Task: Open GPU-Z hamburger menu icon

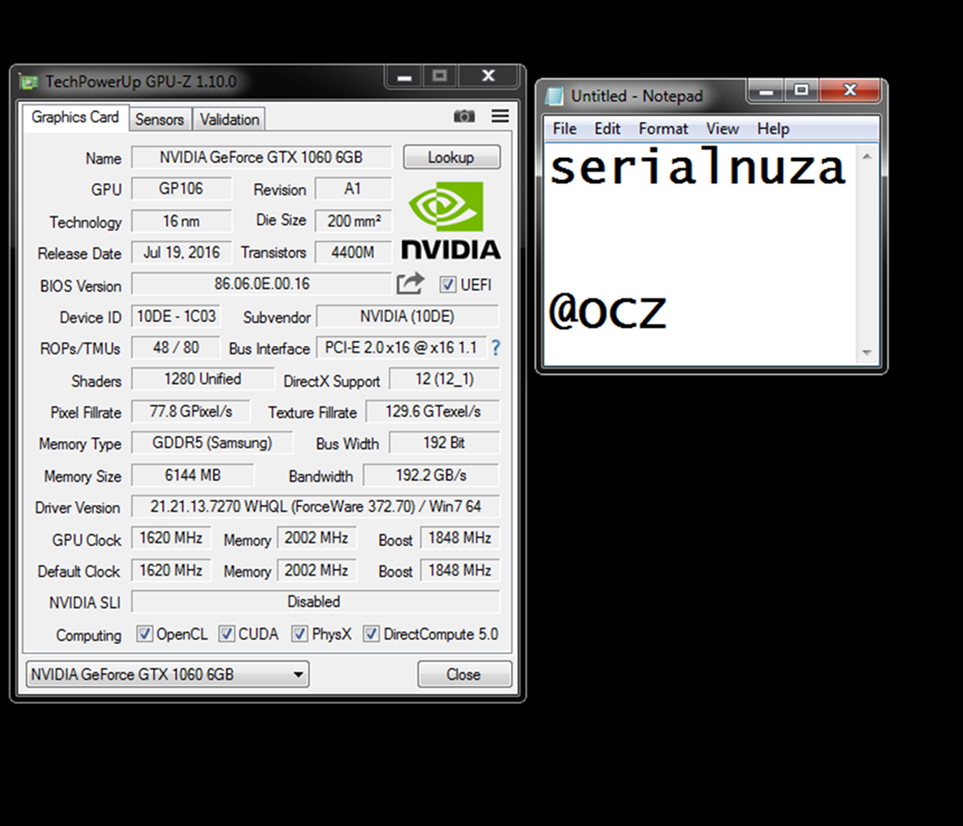Action: tap(500, 116)
